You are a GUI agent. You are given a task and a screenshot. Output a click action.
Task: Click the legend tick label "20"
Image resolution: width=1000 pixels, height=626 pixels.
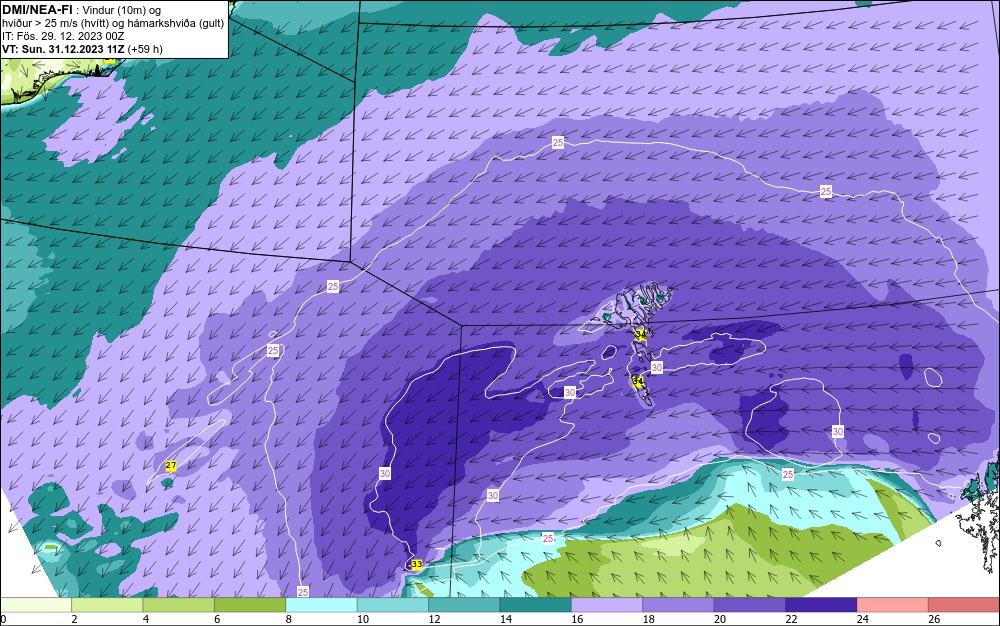pos(719,619)
